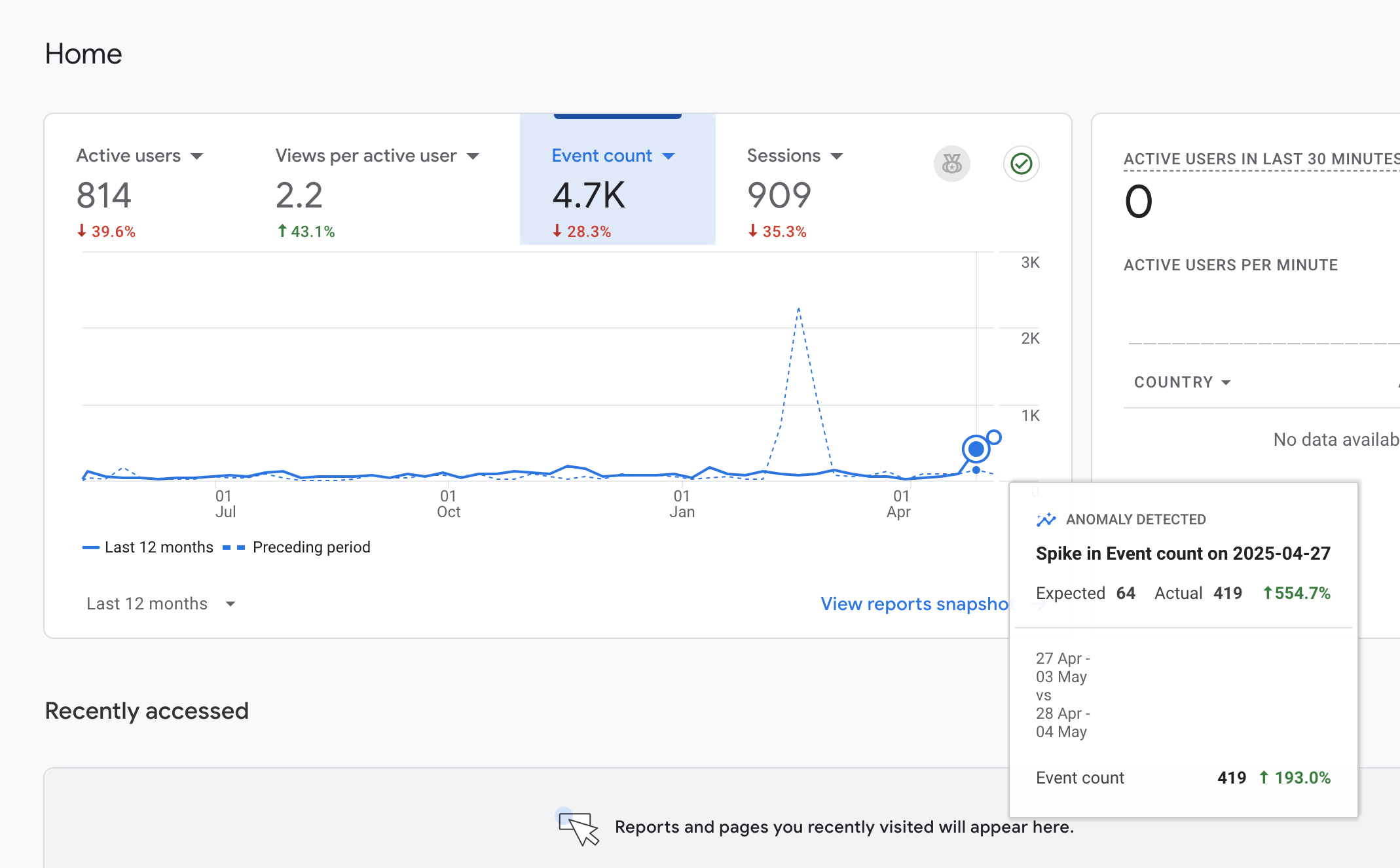
Task: Expand the Event count metric dropdown arrow
Action: (x=669, y=156)
